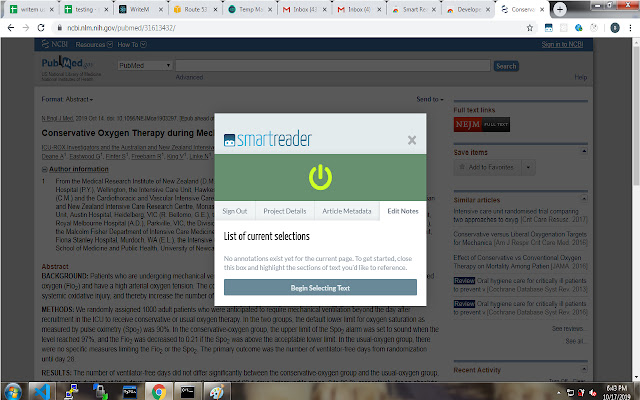Select the Edit Notes tab
The image size is (640, 400).
coord(403,211)
